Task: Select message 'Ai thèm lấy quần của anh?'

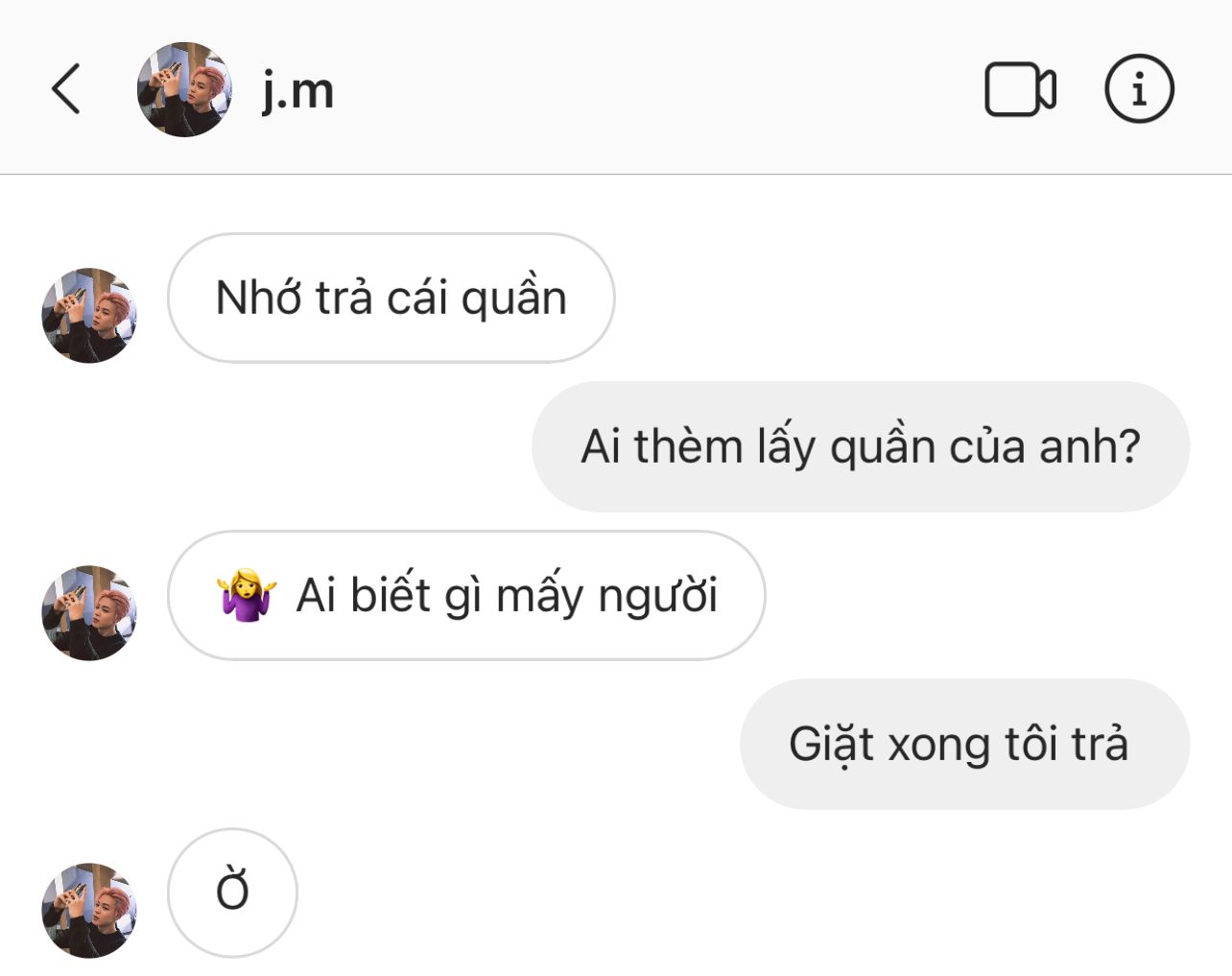Action: point(860,446)
